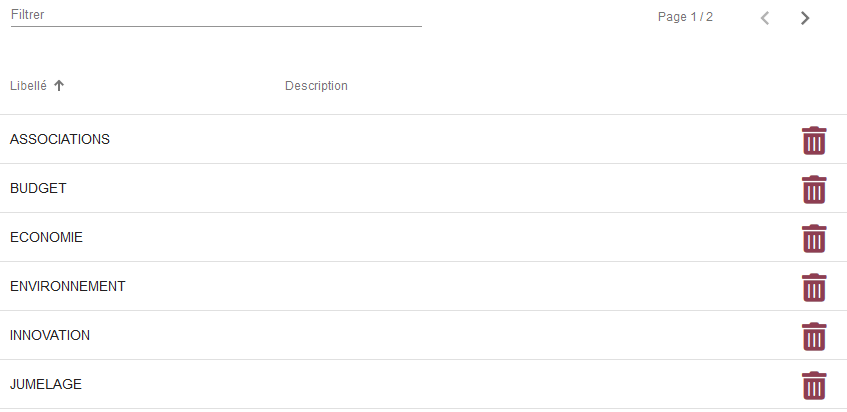Click the sort arrow next to Libellé
847x412 pixels.
click(x=59, y=86)
